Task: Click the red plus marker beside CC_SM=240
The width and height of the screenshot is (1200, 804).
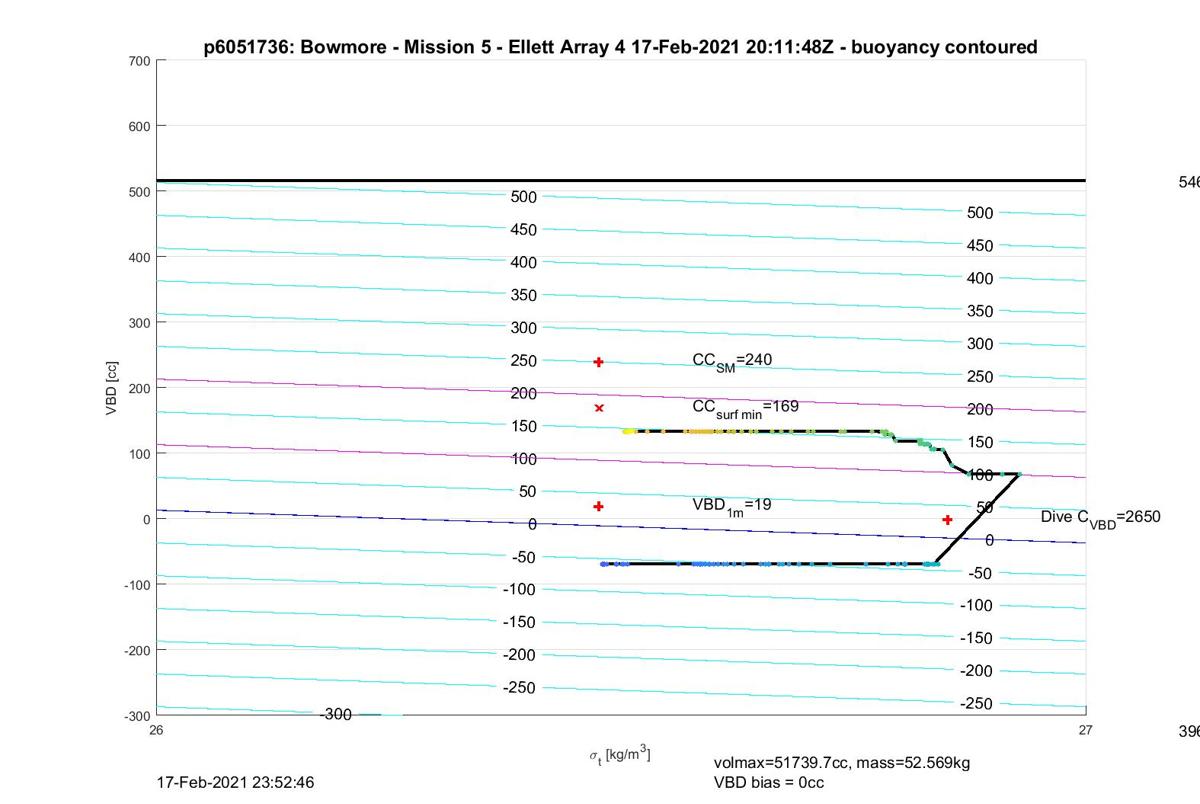Action: click(x=599, y=362)
